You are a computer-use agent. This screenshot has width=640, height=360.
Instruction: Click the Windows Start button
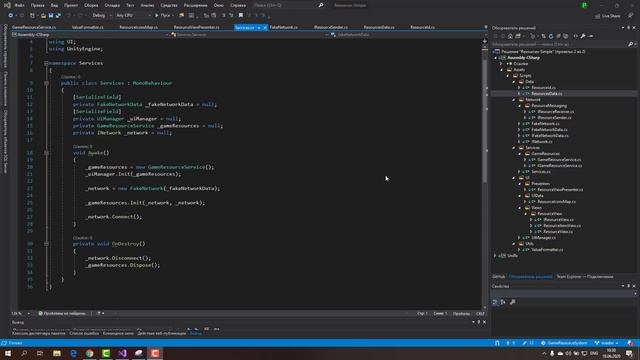[x=8, y=353]
